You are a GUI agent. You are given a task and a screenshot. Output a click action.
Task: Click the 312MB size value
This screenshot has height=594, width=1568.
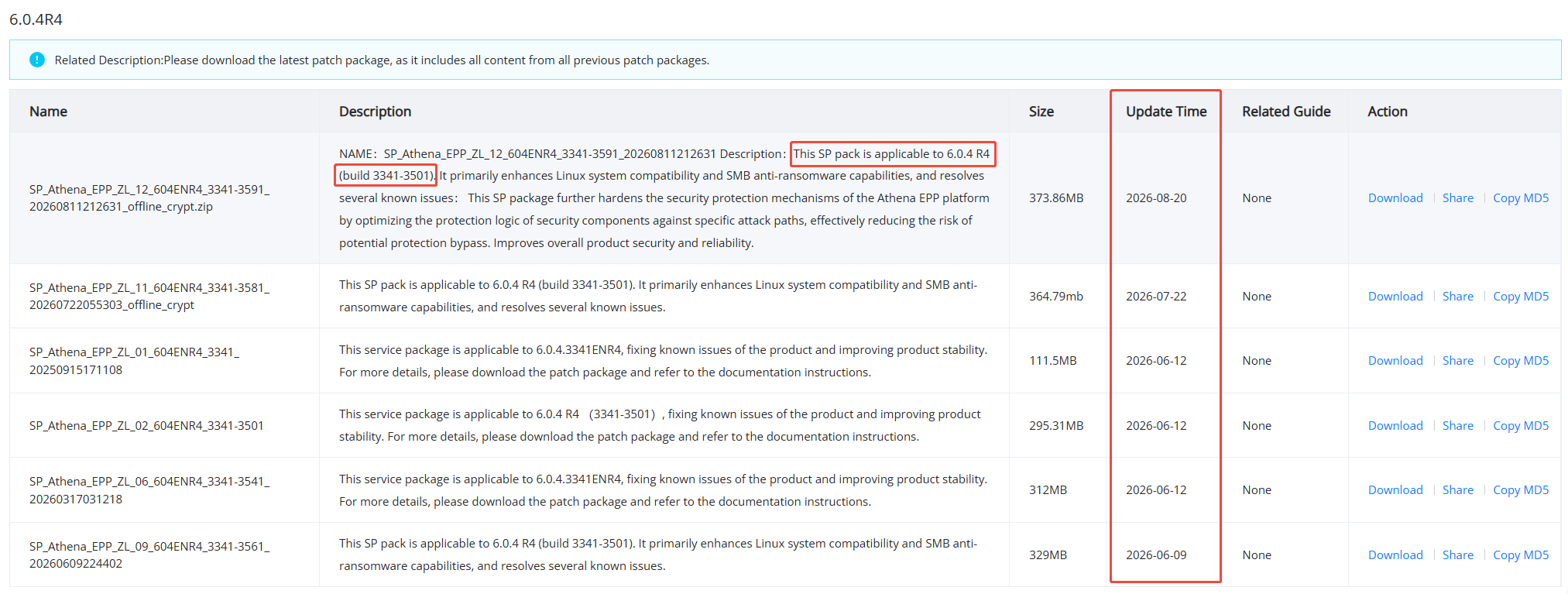[1048, 490]
